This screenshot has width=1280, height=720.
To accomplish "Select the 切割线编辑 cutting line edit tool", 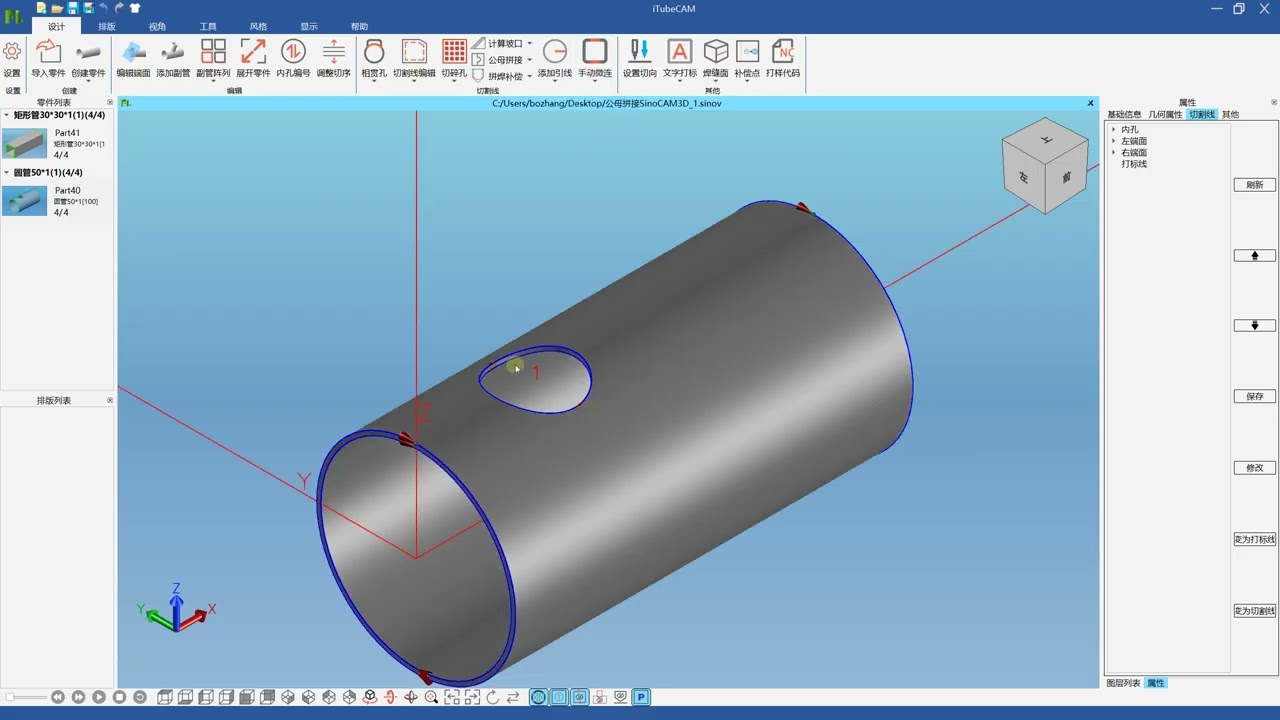I will [414, 58].
